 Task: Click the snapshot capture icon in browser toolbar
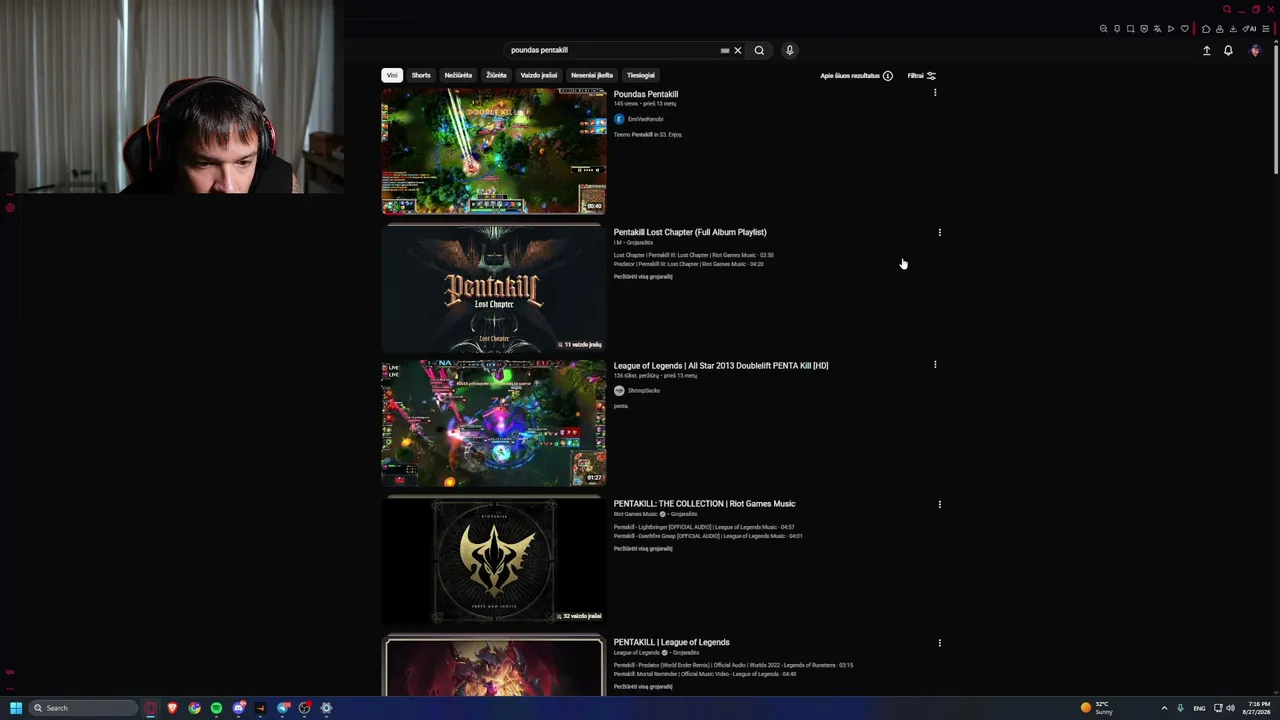1131,29
